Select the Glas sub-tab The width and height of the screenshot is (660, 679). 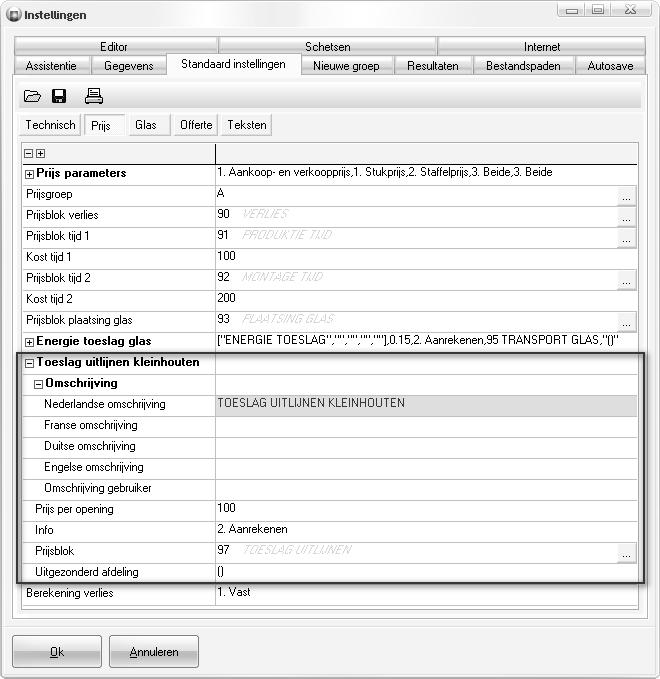pyautogui.click(x=149, y=125)
